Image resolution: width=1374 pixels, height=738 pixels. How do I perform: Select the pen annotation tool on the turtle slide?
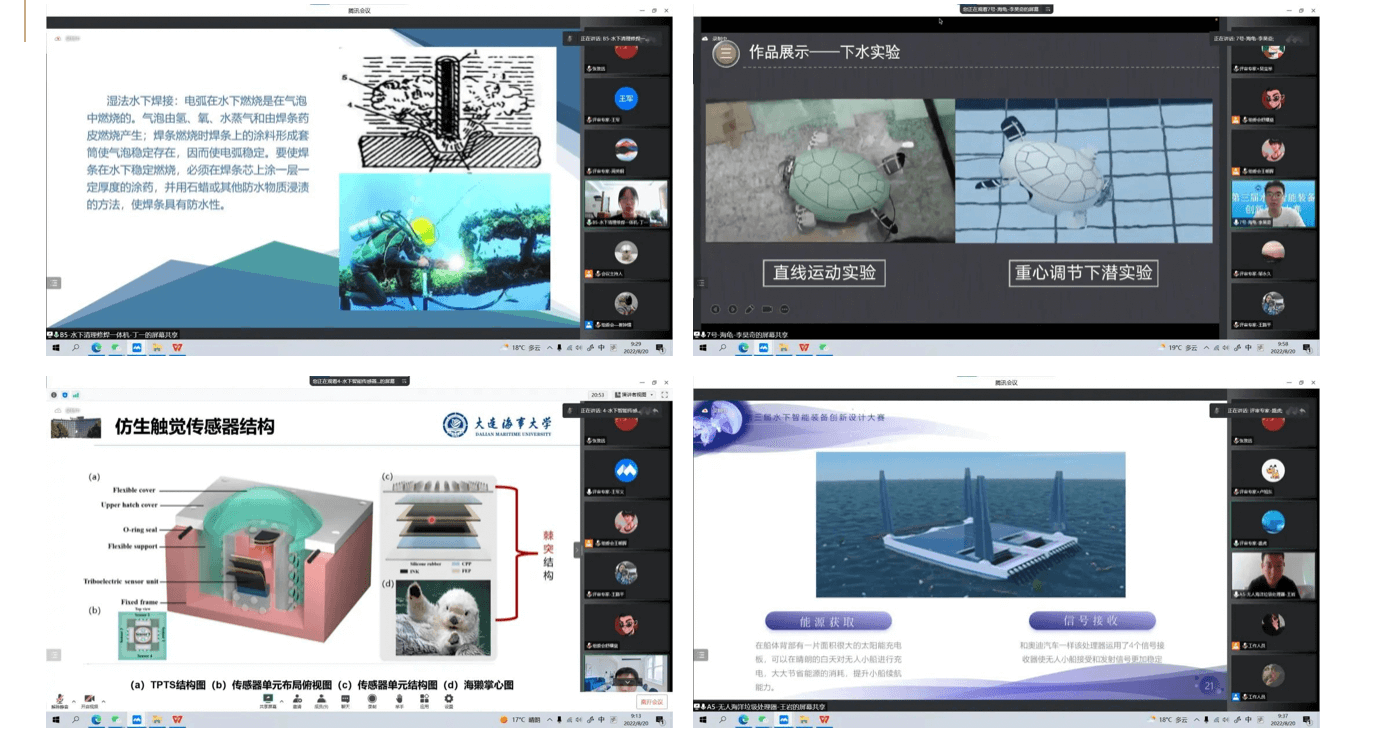[750, 309]
